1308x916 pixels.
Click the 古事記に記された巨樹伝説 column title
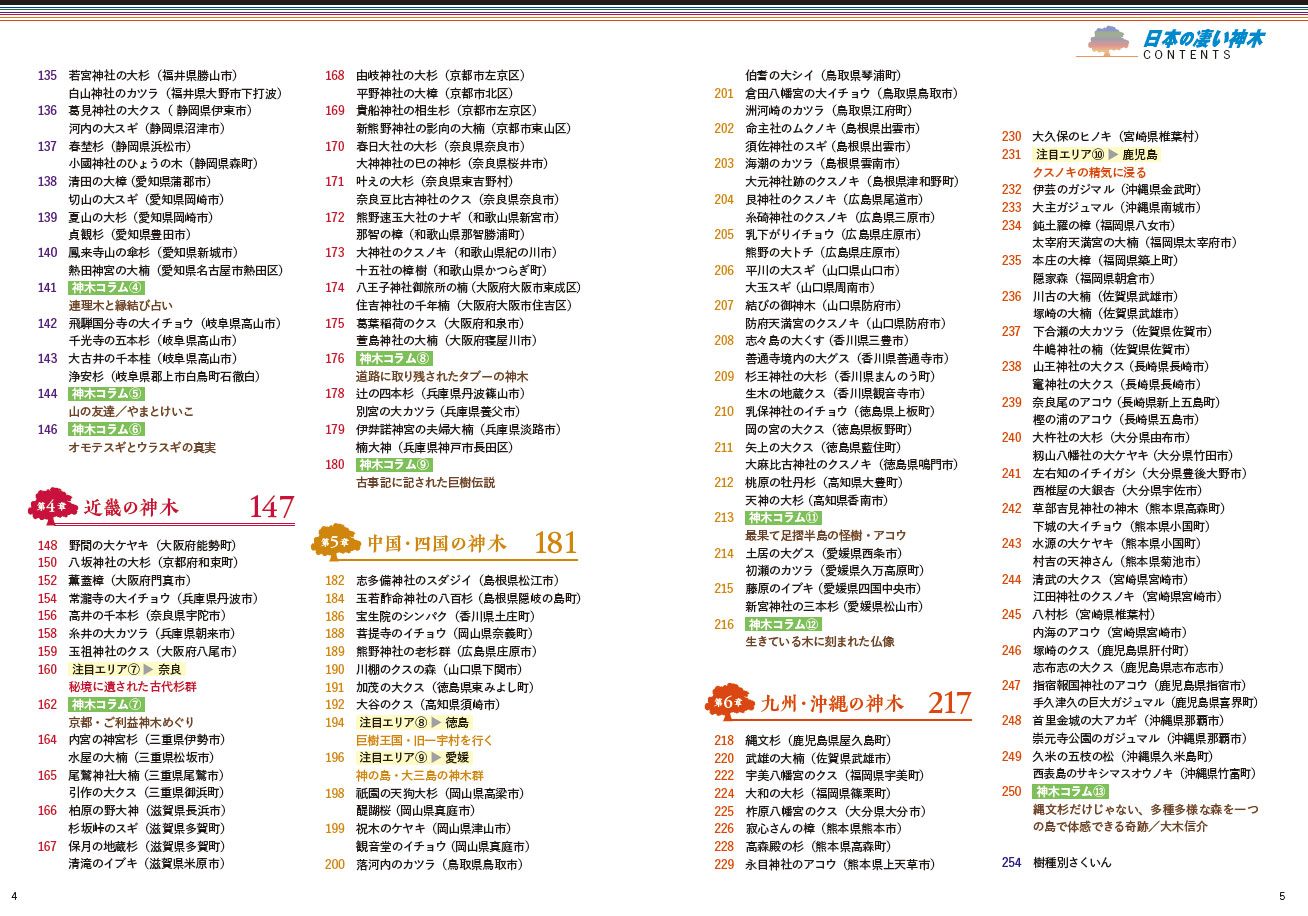click(425, 482)
